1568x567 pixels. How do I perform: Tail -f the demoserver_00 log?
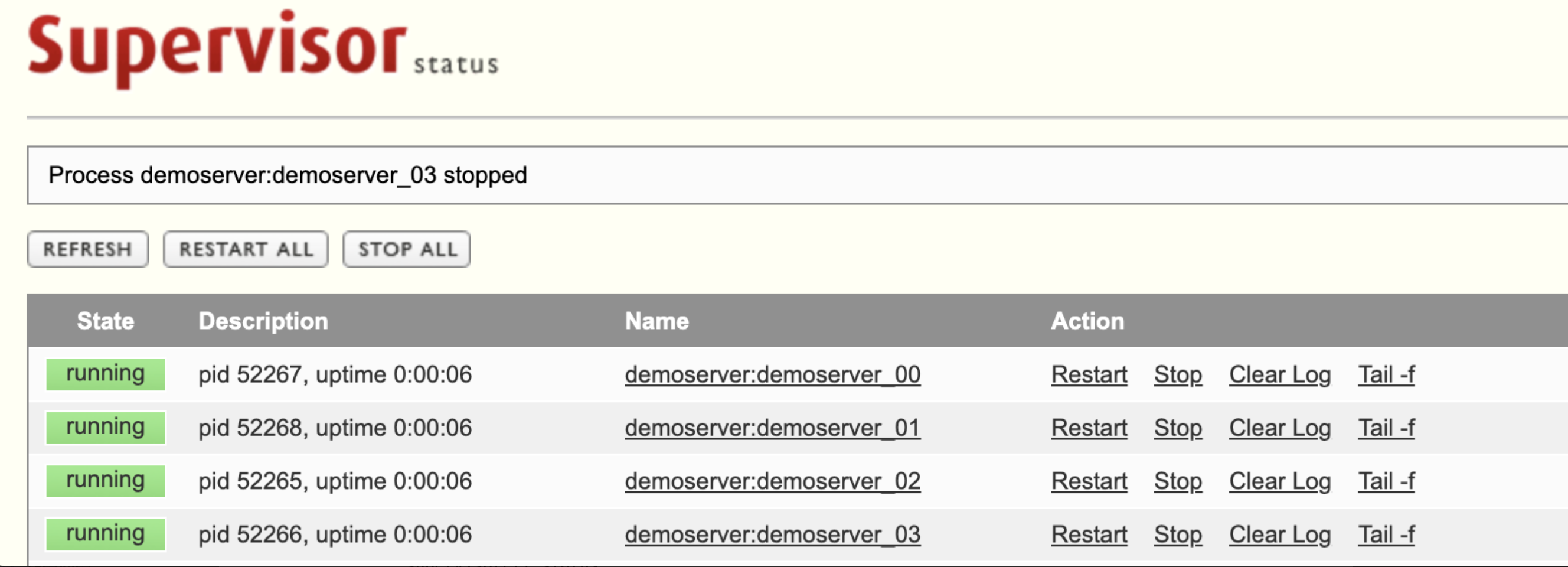[x=1386, y=374]
